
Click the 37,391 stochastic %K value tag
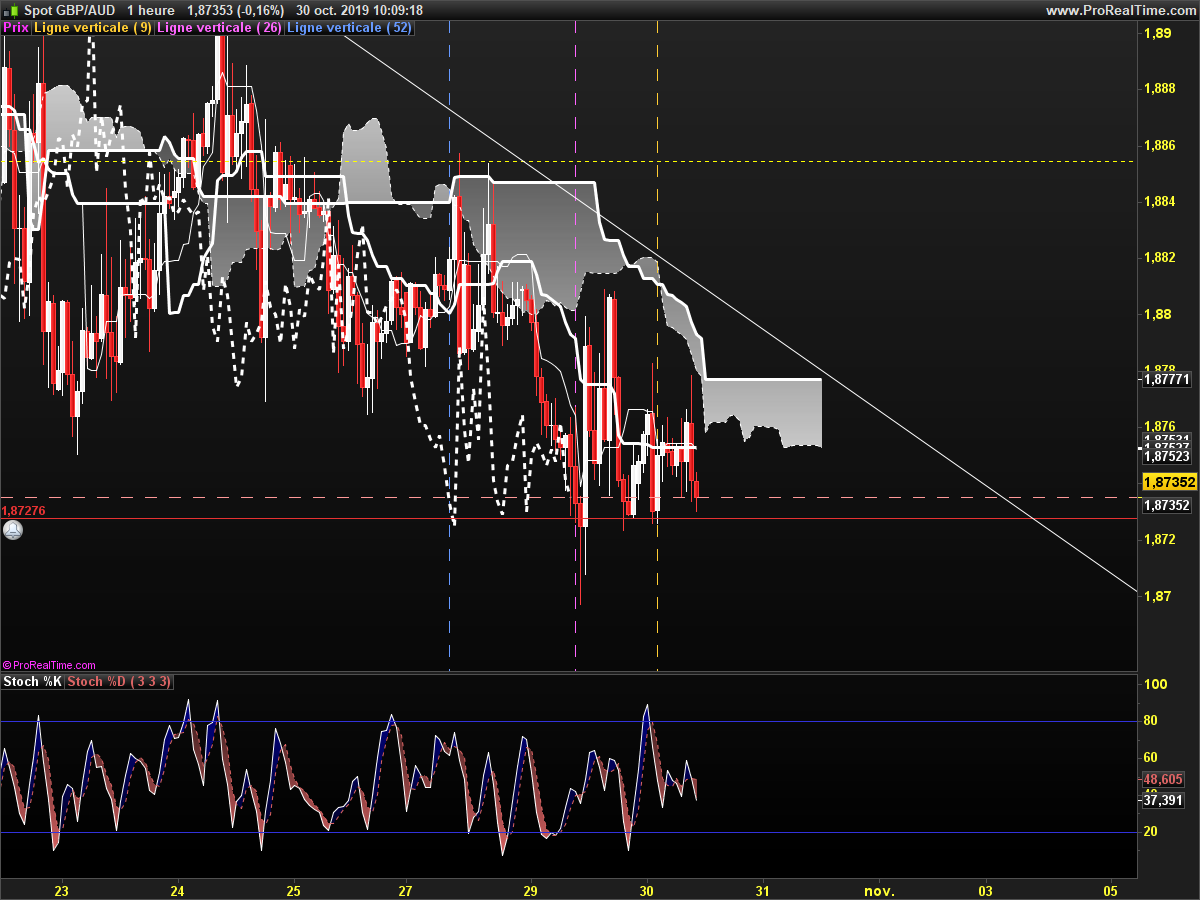click(1163, 800)
